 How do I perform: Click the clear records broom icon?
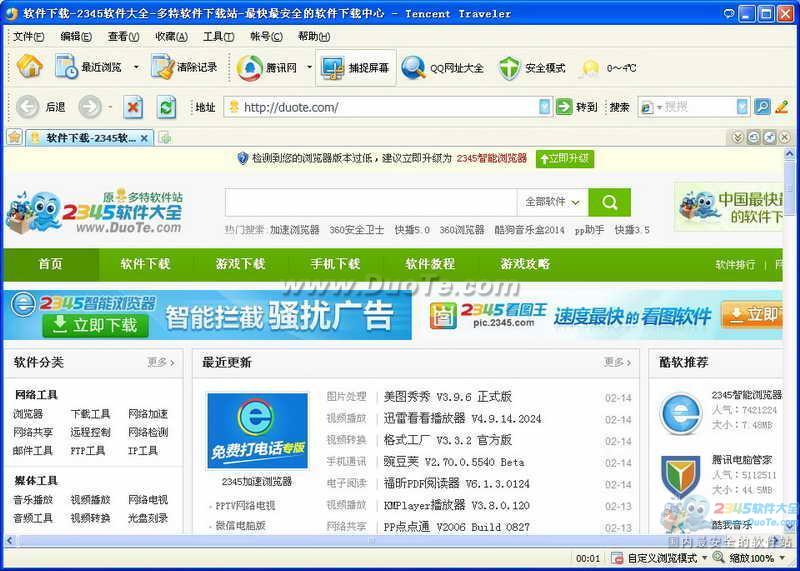163,67
